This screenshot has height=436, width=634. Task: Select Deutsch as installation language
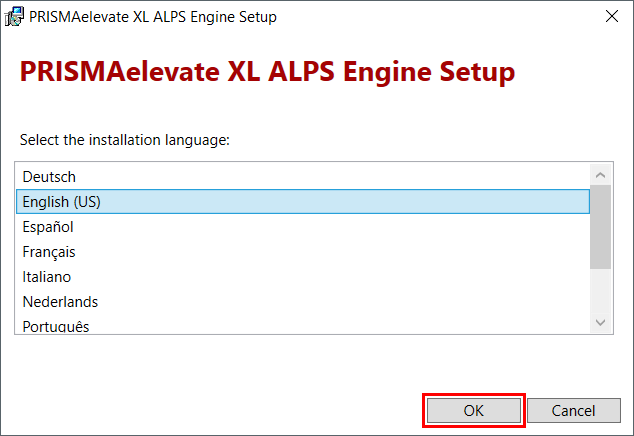(302, 177)
